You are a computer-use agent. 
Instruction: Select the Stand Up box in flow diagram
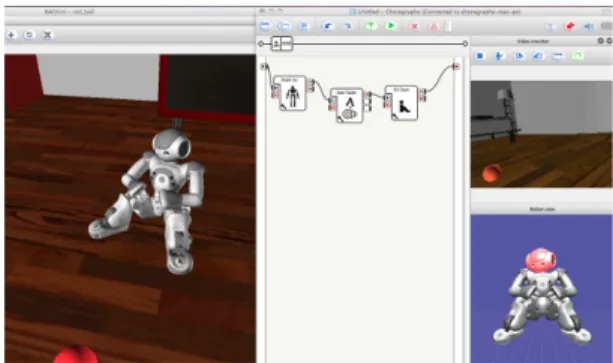(x=290, y=93)
